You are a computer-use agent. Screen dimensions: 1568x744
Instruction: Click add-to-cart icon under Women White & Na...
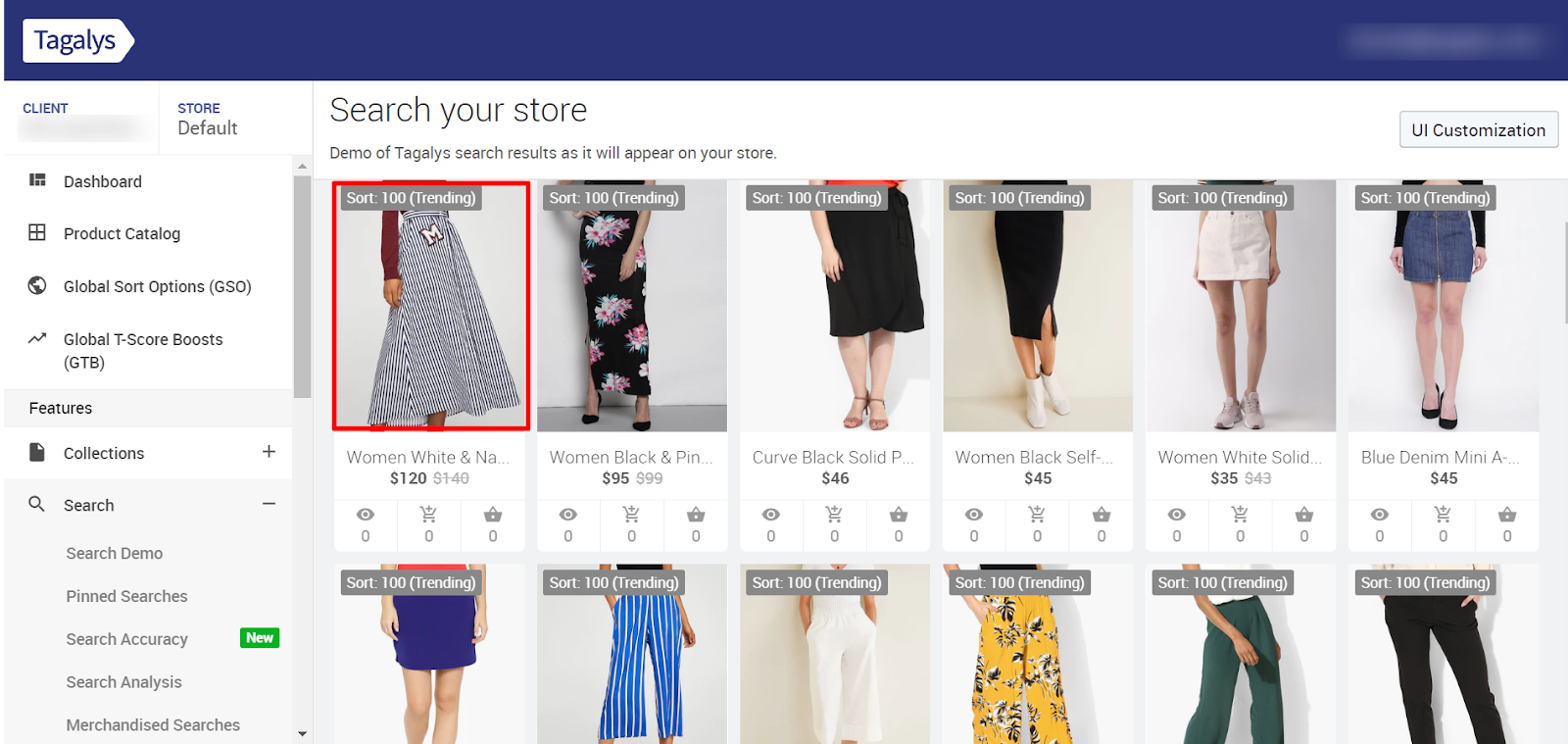(x=428, y=514)
